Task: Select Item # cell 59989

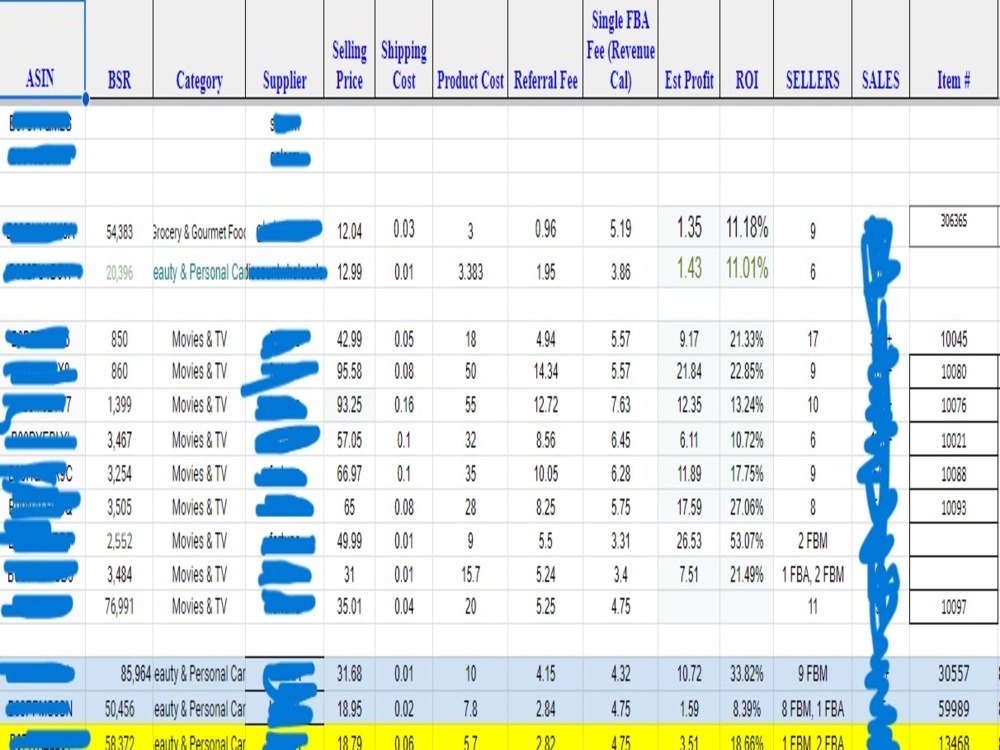Action: [954, 708]
